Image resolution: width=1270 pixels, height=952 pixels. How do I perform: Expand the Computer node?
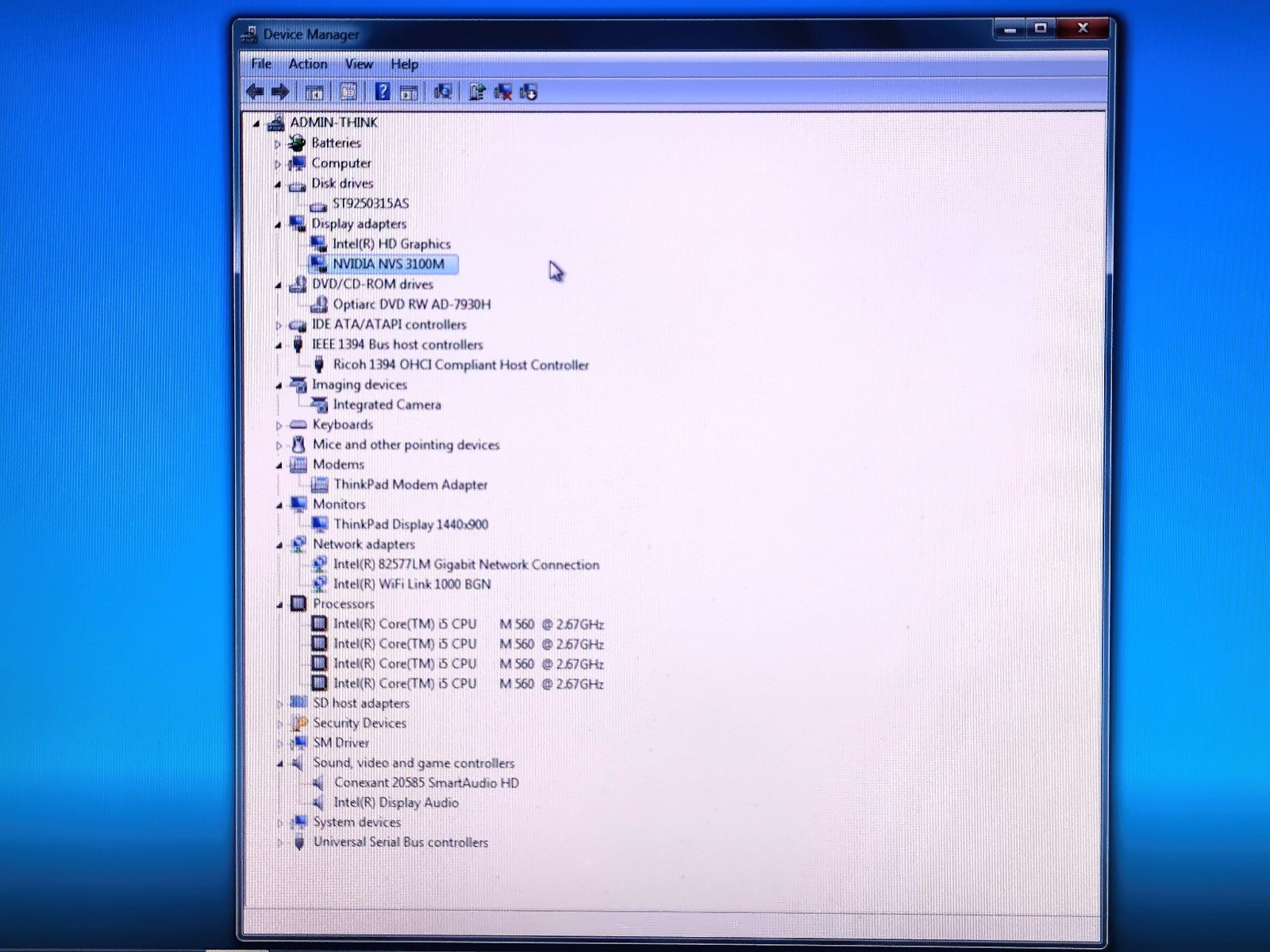click(x=278, y=164)
